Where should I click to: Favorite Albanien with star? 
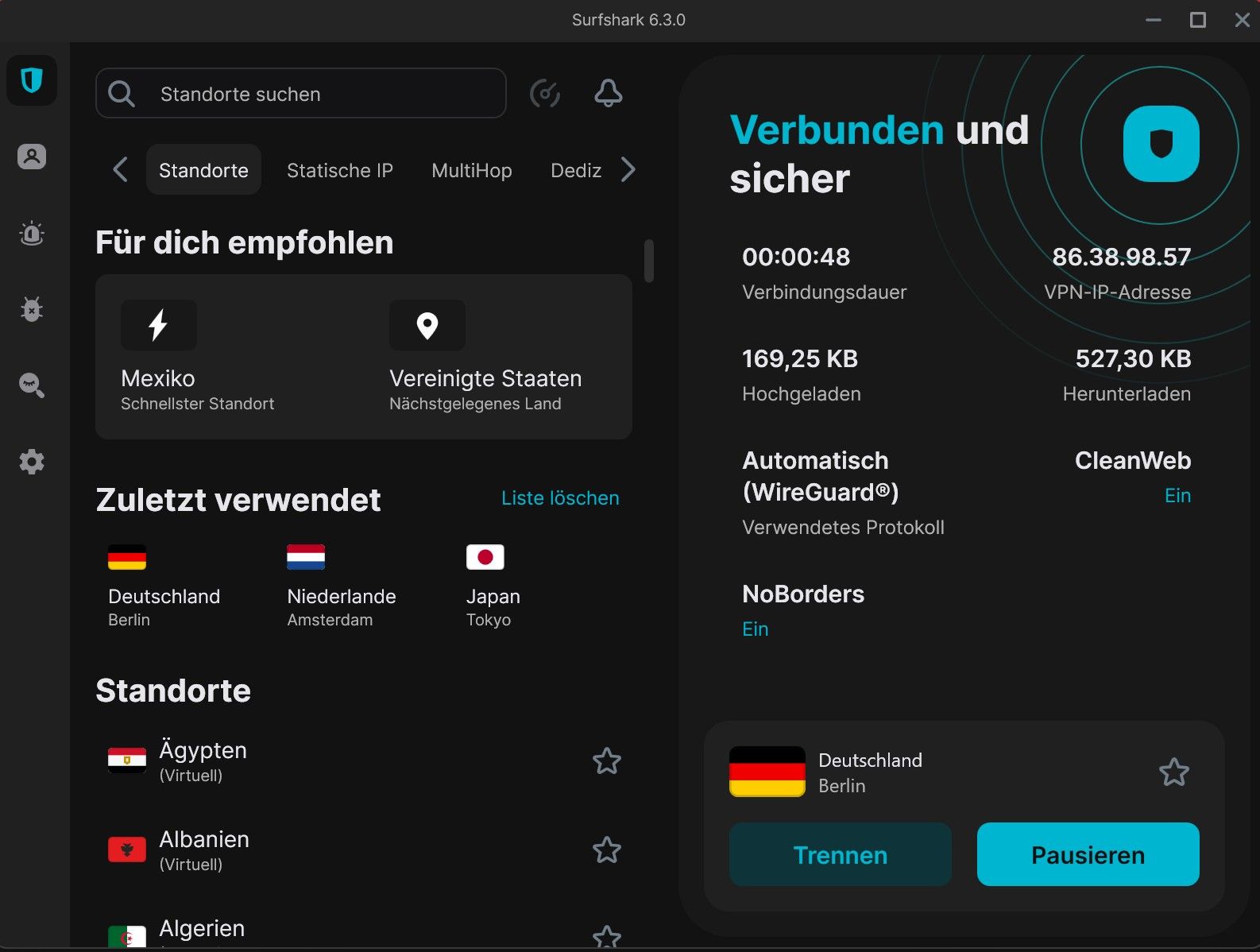[607, 850]
